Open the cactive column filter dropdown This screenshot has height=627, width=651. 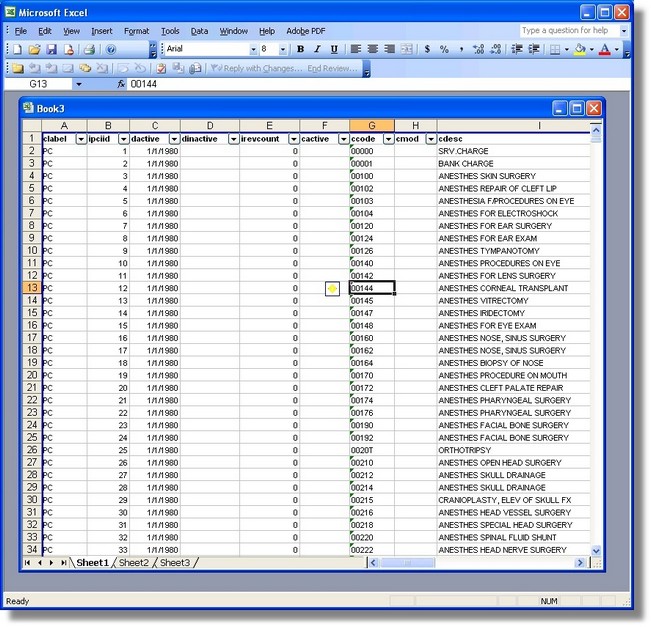343,139
